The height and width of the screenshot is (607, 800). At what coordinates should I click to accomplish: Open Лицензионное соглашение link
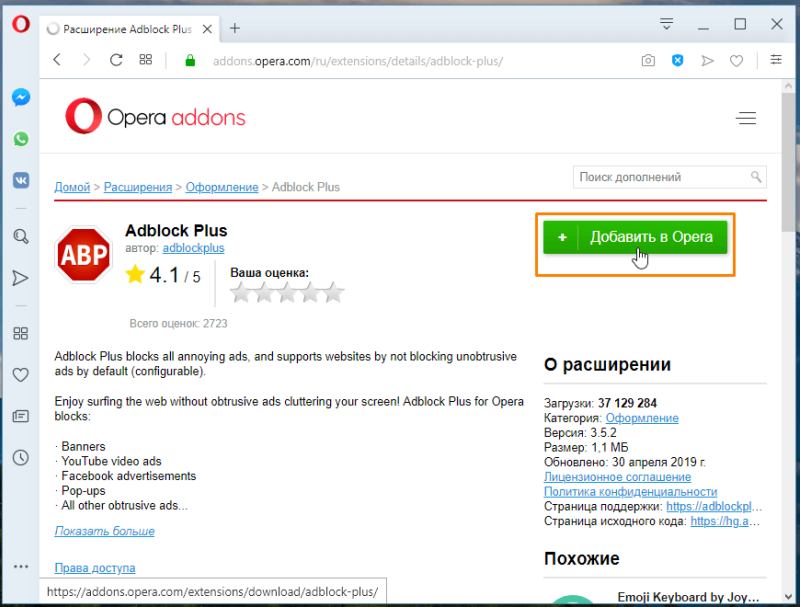(617, 477)
